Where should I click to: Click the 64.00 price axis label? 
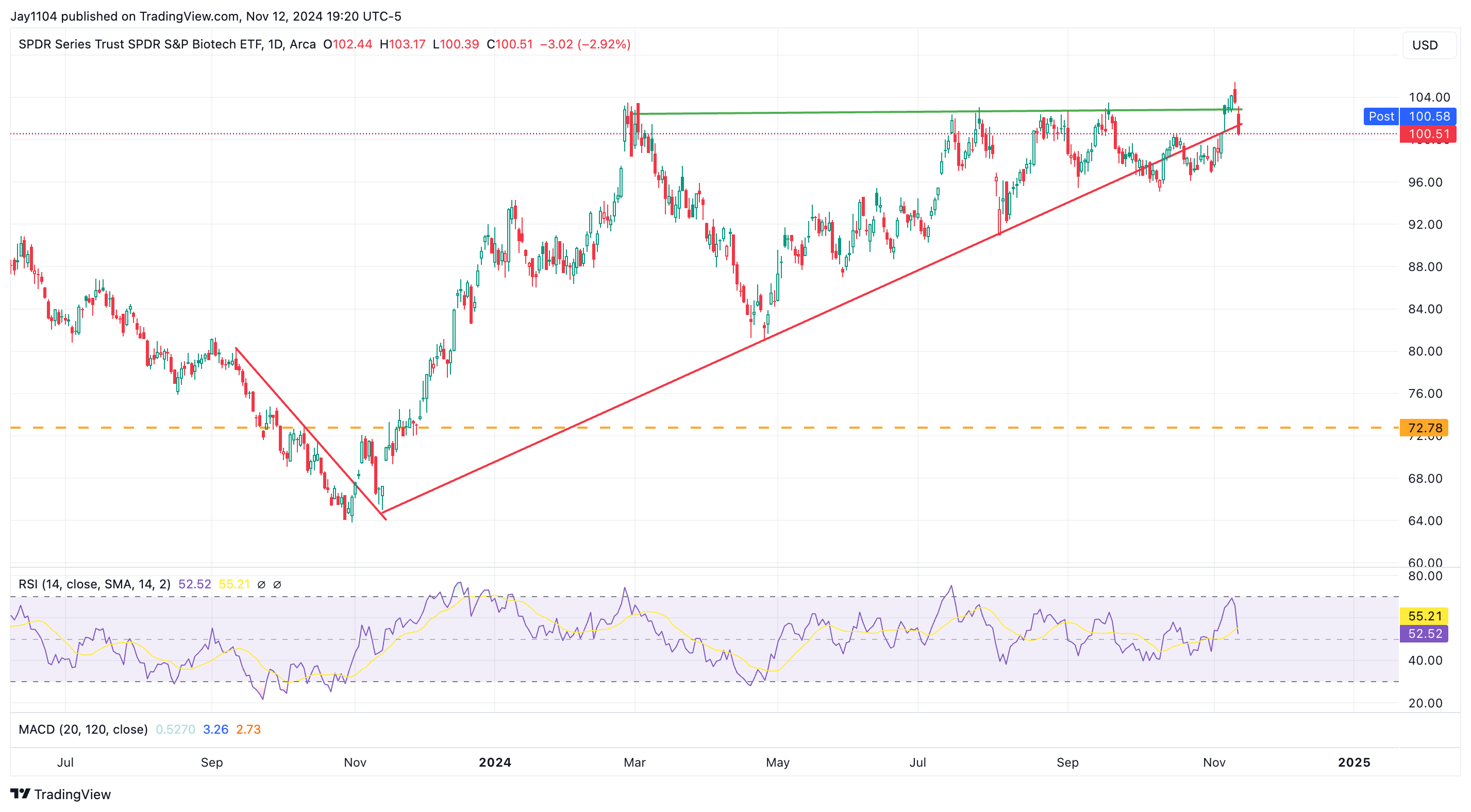coord(1425,520)
